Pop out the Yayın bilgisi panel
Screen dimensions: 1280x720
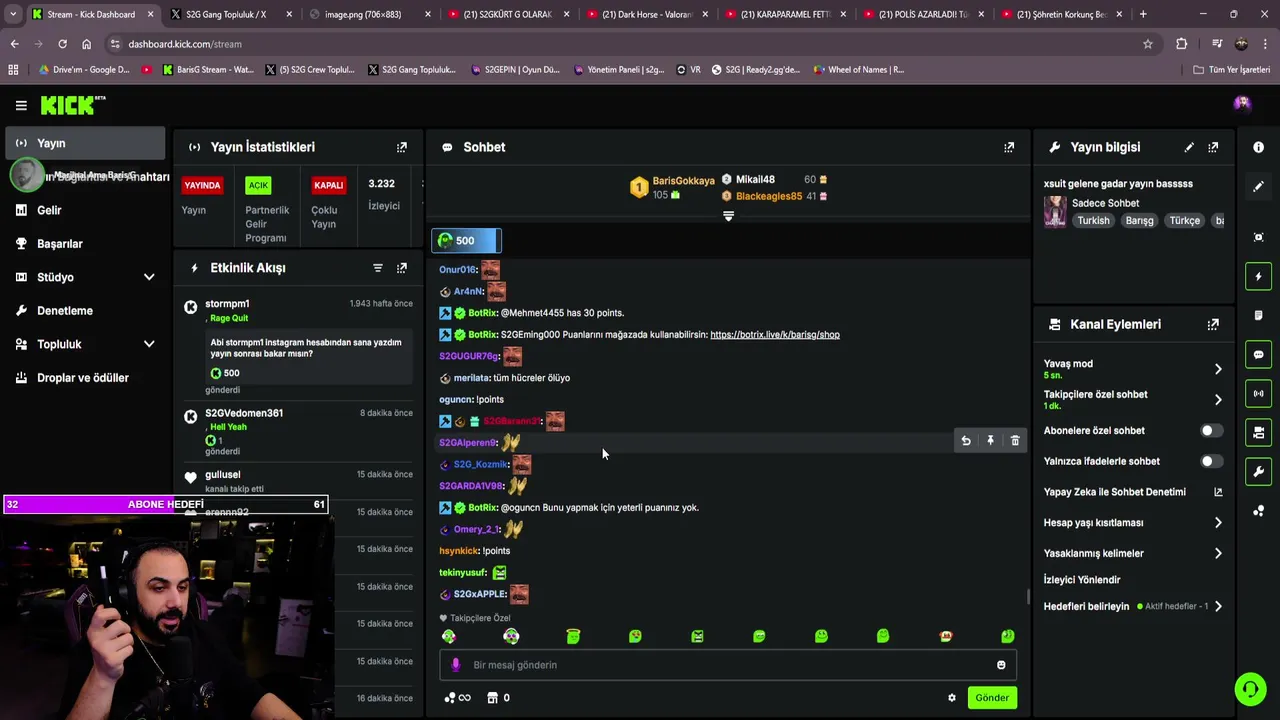[1213, 147]
